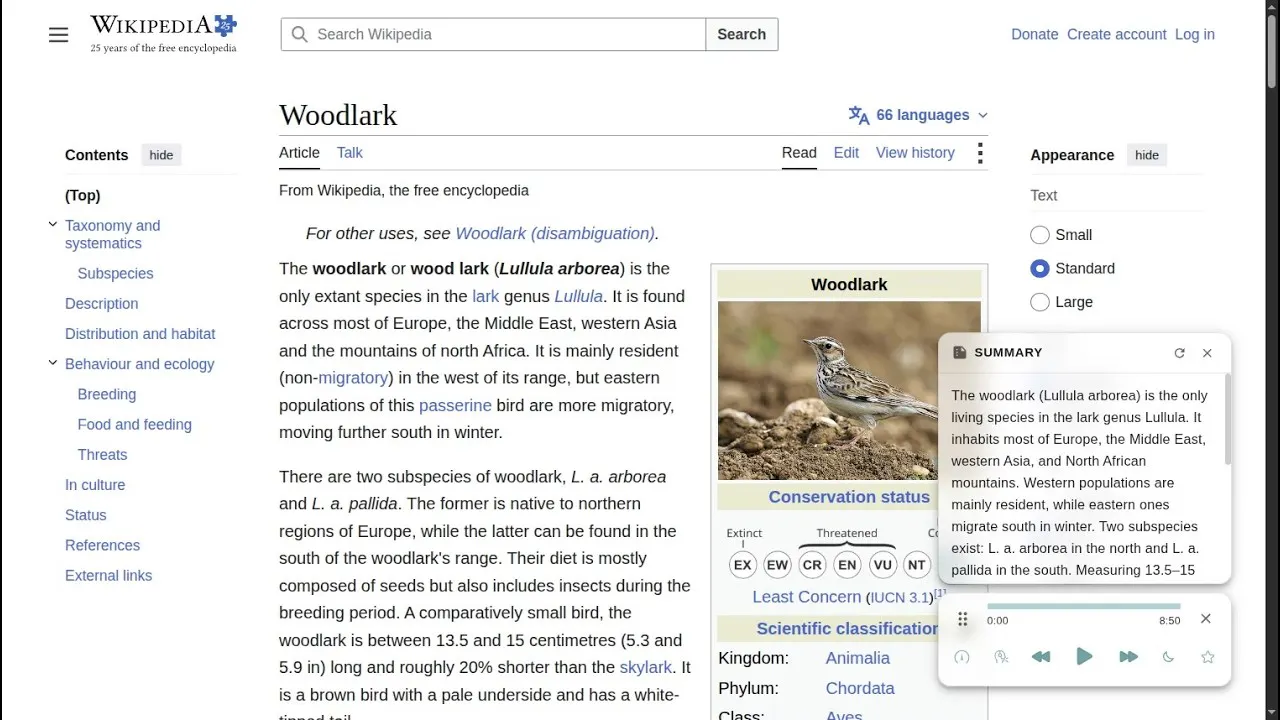This screenshot has width=1280, height=720.
Task: Open the woodlark bird infobox photo
Action: pos(849,391)
